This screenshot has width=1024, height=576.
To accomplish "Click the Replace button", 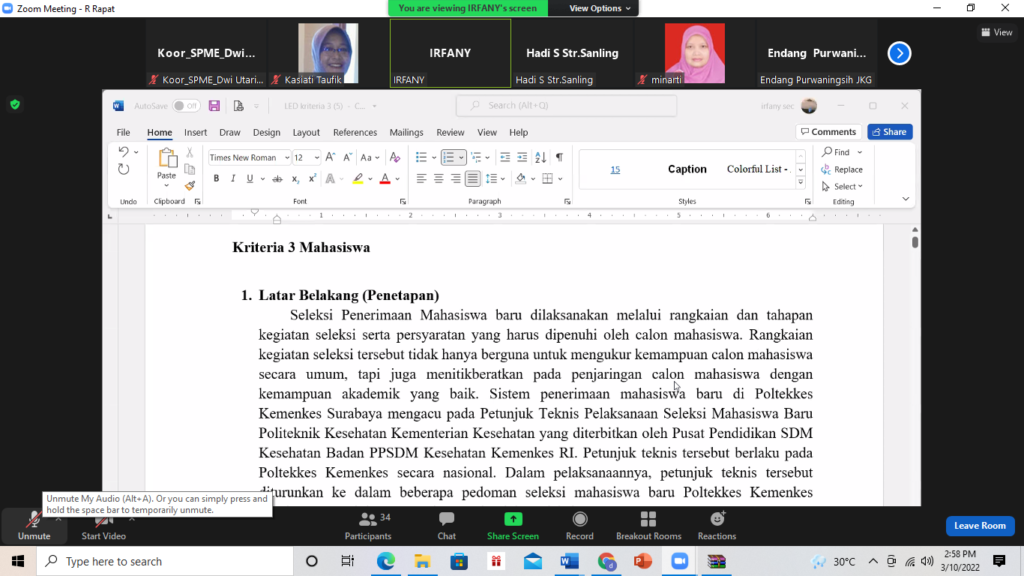I will pyautogui.click(x=842, y=170).
